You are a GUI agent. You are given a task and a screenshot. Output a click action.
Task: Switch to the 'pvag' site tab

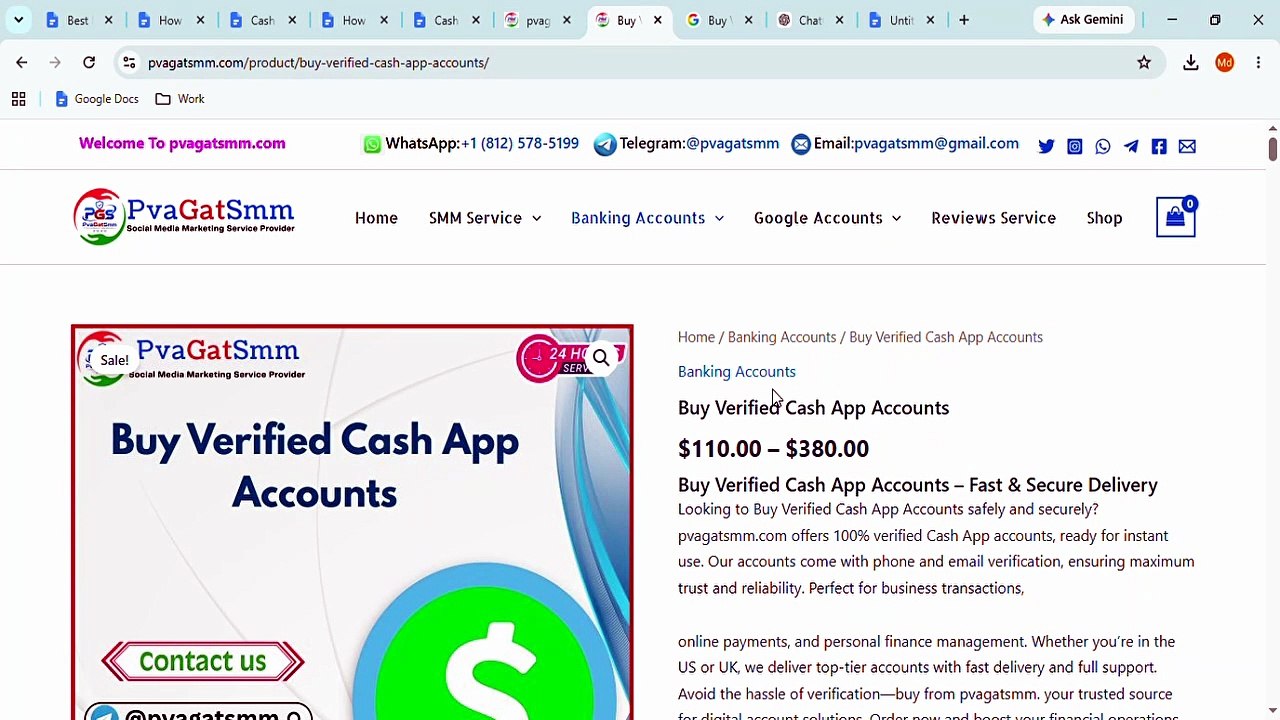[538, 19]
